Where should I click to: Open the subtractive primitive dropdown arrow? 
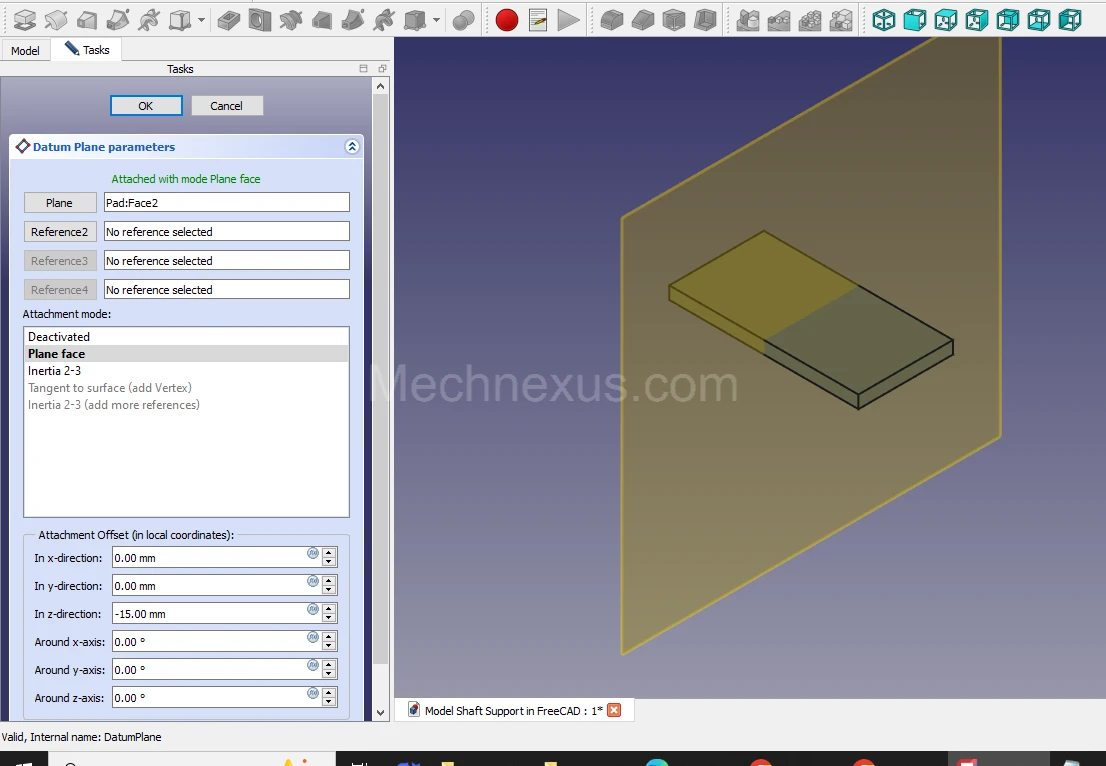tap(436, 20)
